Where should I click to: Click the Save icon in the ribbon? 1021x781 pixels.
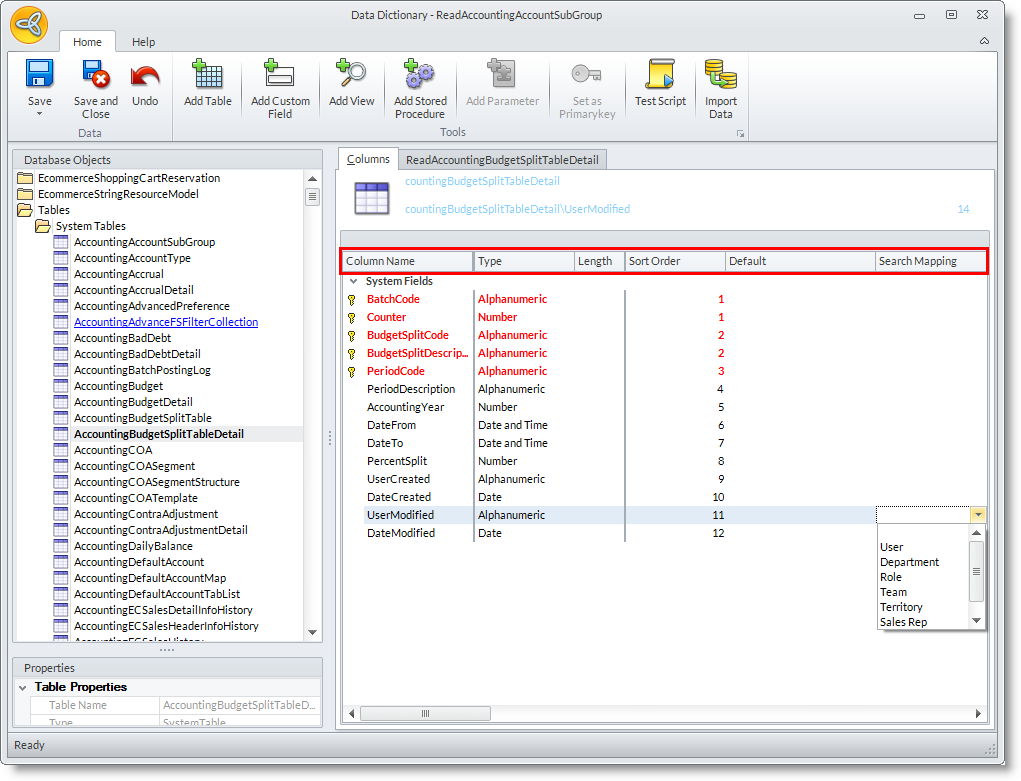(39, 76)
